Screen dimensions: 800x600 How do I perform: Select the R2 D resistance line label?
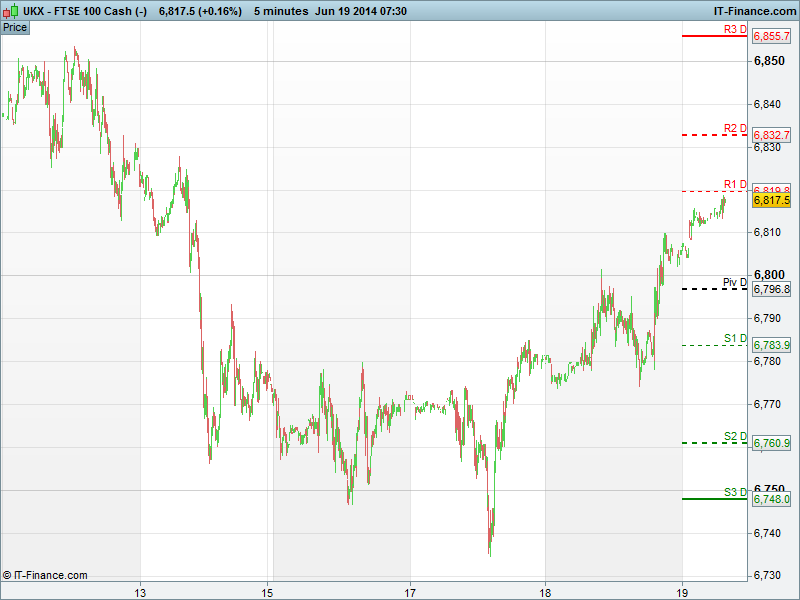pyautogui.click(x=735, y=128)
